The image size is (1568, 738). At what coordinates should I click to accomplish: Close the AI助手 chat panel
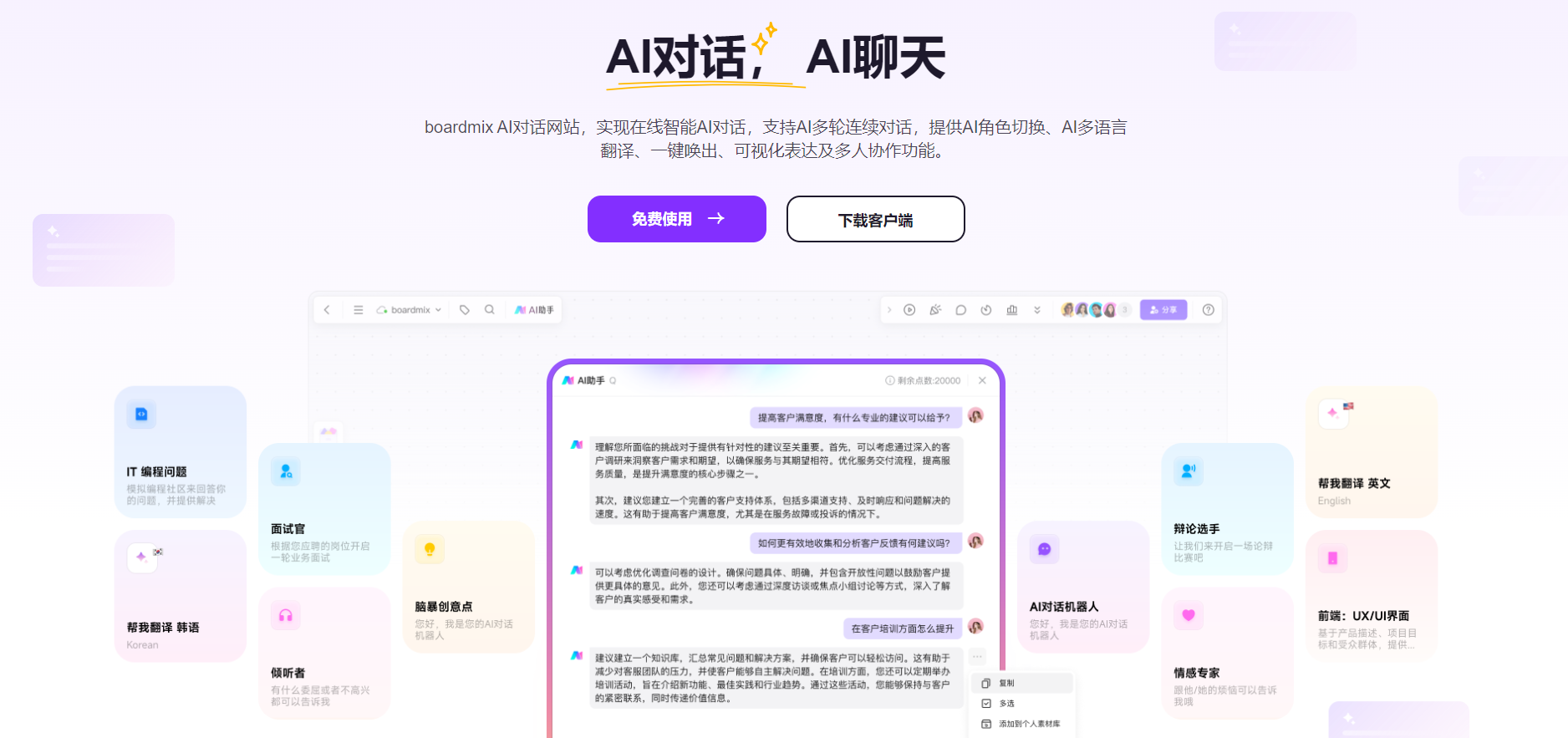pos(982,380)
